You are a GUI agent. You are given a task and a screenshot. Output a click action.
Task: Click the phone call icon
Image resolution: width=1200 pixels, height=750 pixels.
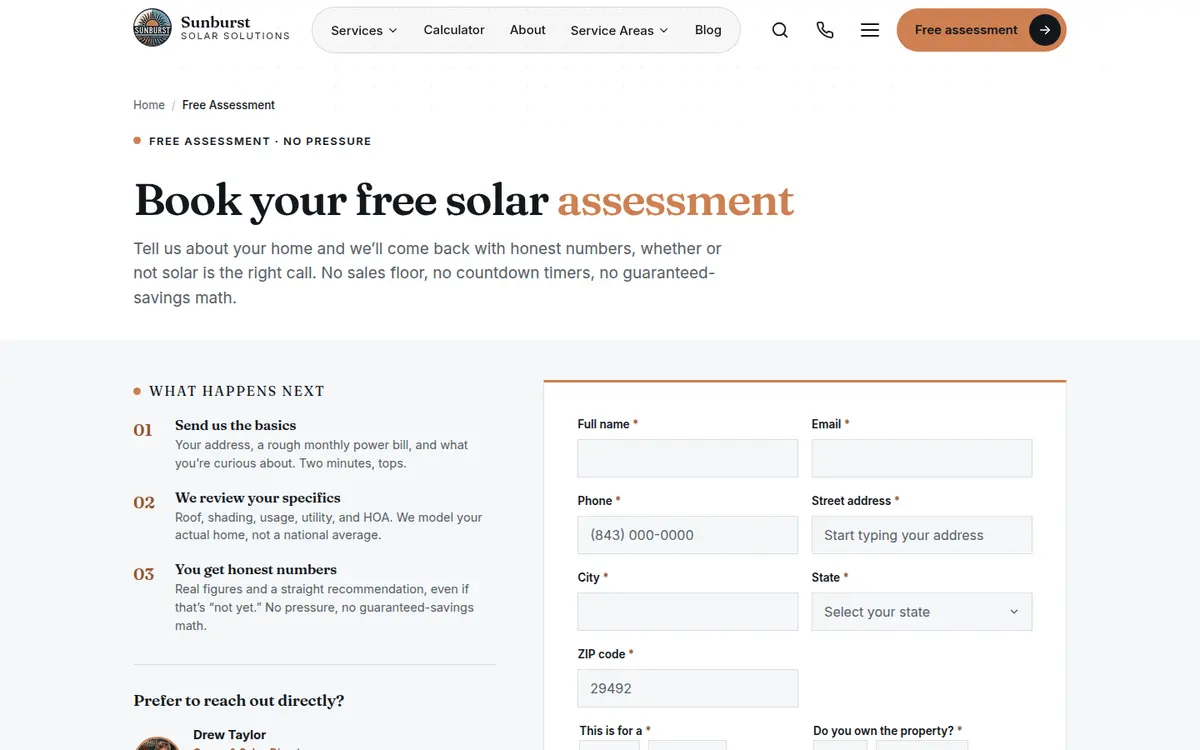point(825,30)
